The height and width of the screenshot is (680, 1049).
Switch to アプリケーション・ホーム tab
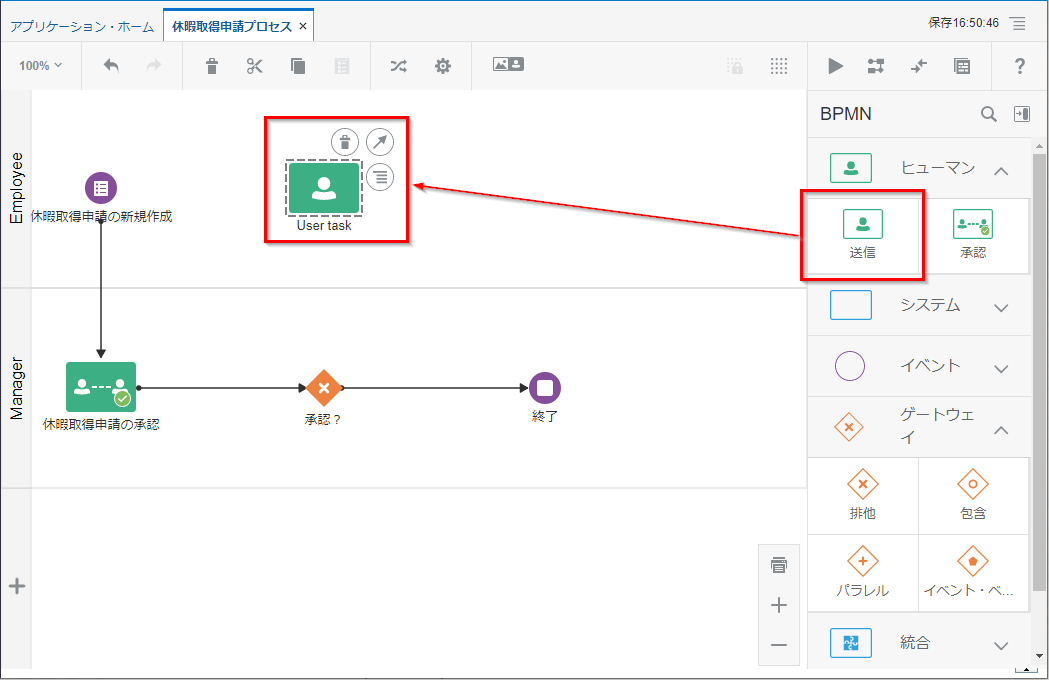coord(82,25)
